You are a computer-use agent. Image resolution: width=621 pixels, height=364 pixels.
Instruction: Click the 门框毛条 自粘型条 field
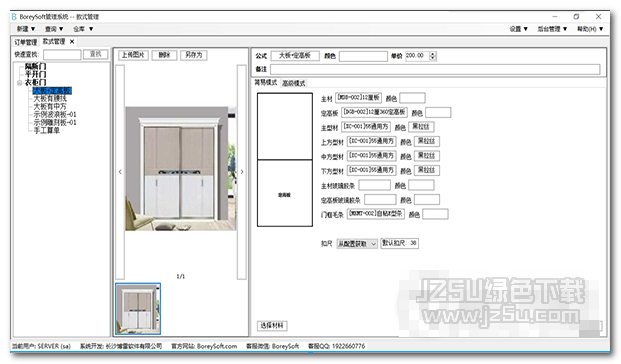[376, 214]
